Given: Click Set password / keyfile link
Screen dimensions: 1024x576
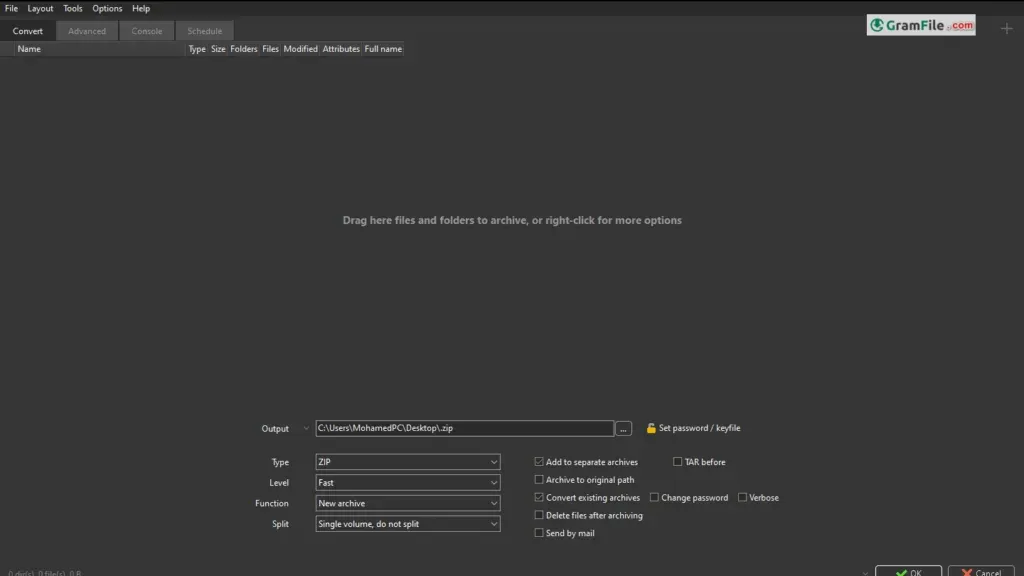Looking at the screenshot, I should [699, 428].
